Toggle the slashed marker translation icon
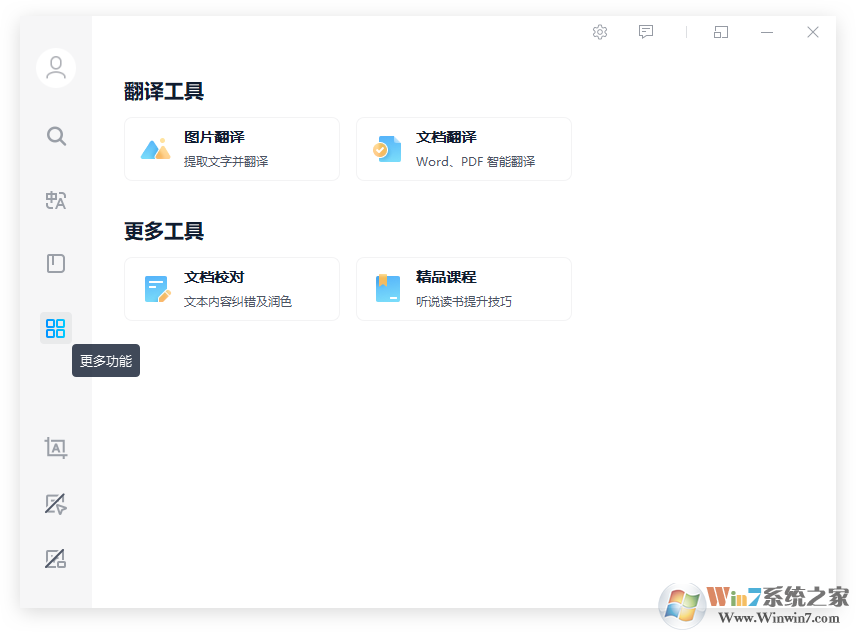 click(x=55, y=558)
